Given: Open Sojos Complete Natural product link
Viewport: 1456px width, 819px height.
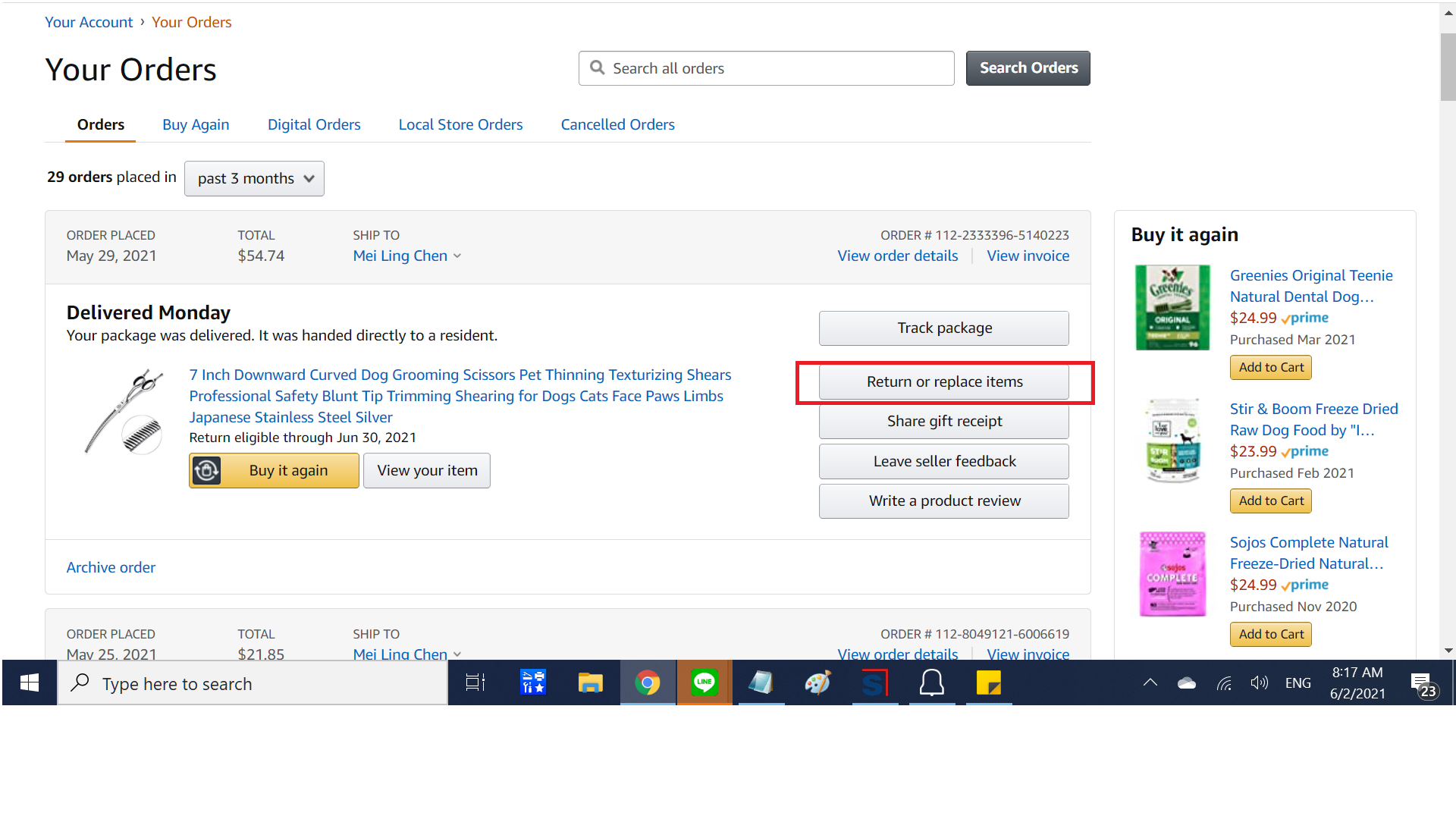Looking at the screenshot, I should 1309,553.
